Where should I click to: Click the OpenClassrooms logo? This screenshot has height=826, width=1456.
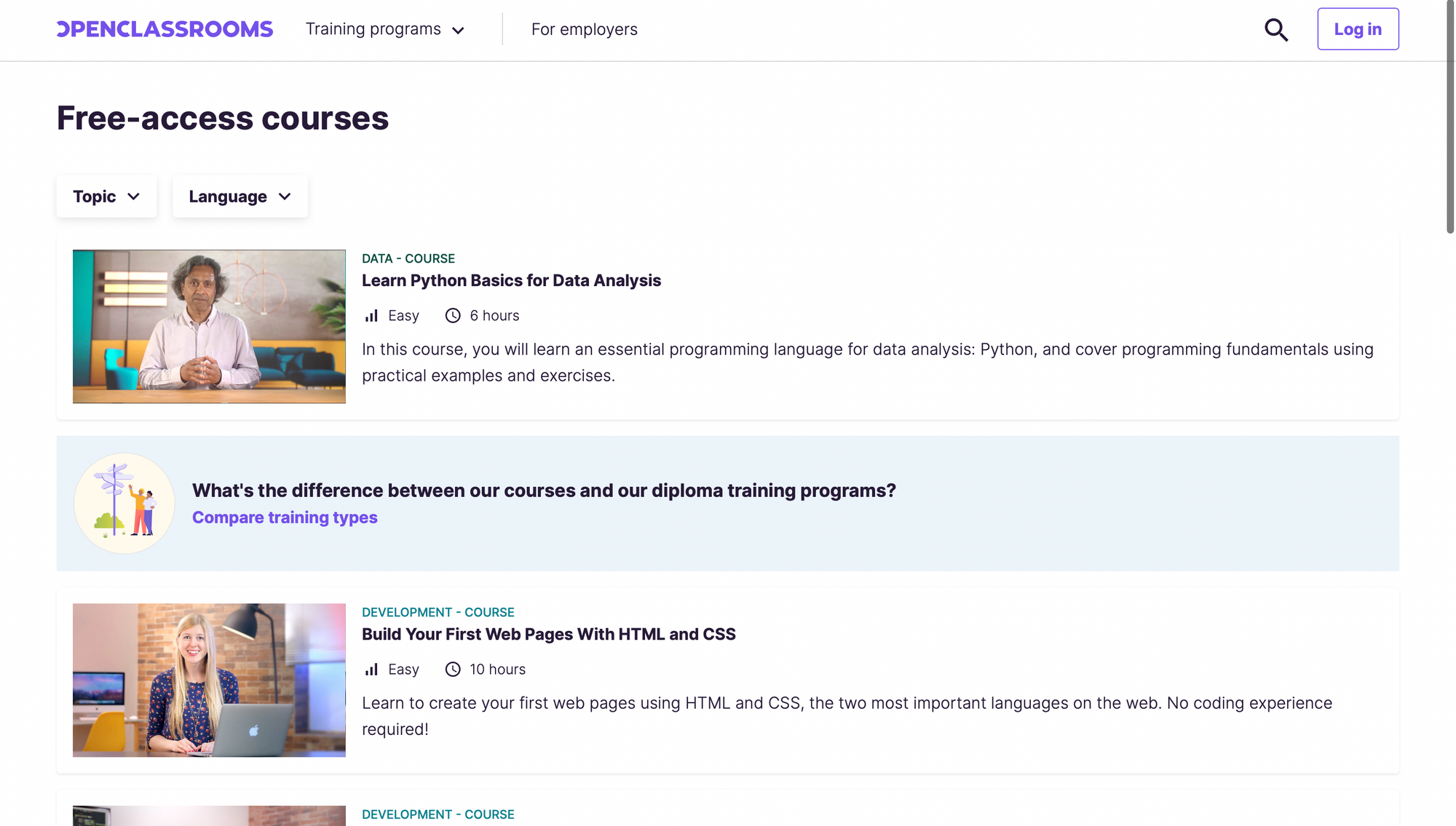(165, 29)
